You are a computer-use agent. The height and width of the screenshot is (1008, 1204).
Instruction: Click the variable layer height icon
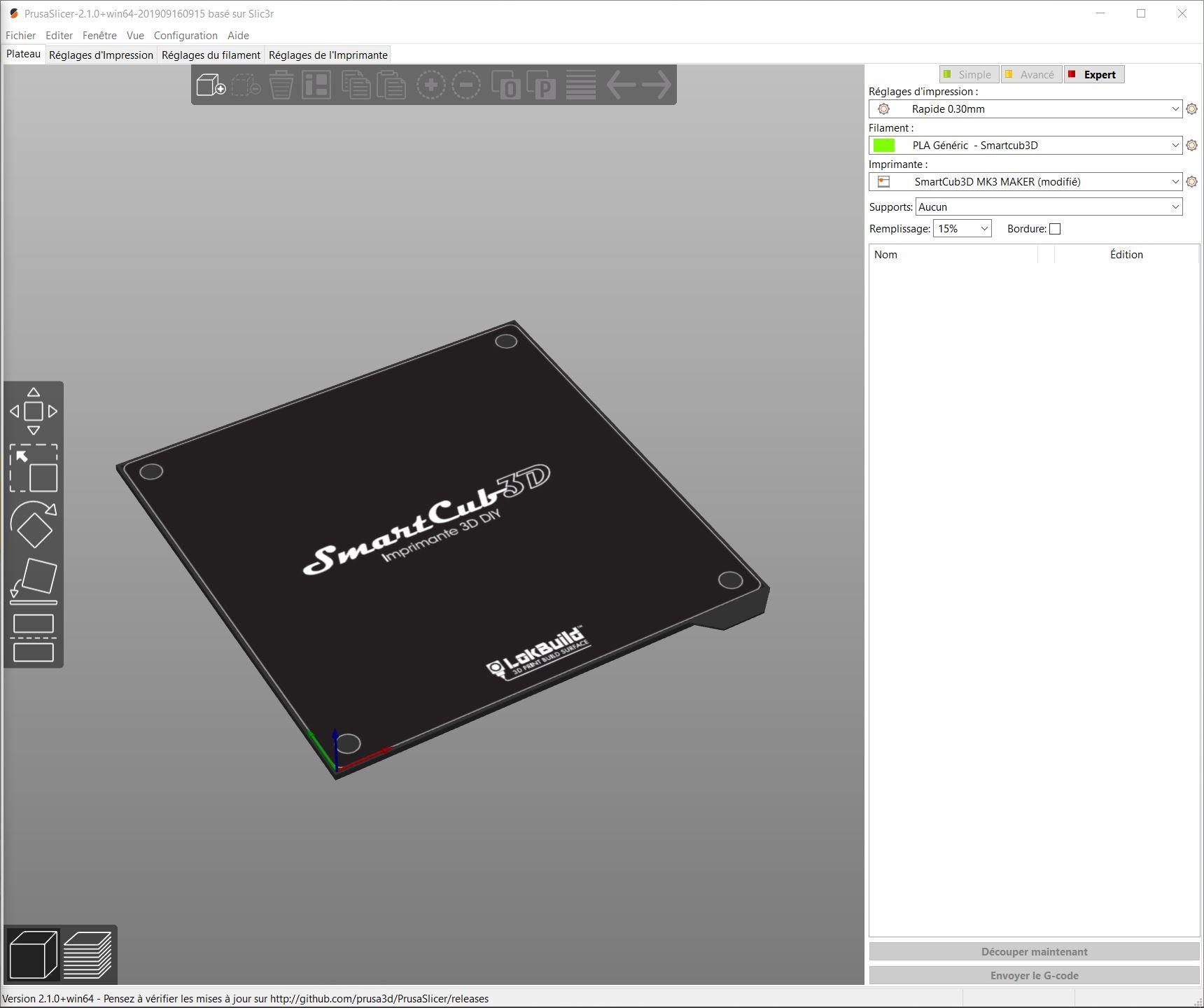(x=581, y=85)
